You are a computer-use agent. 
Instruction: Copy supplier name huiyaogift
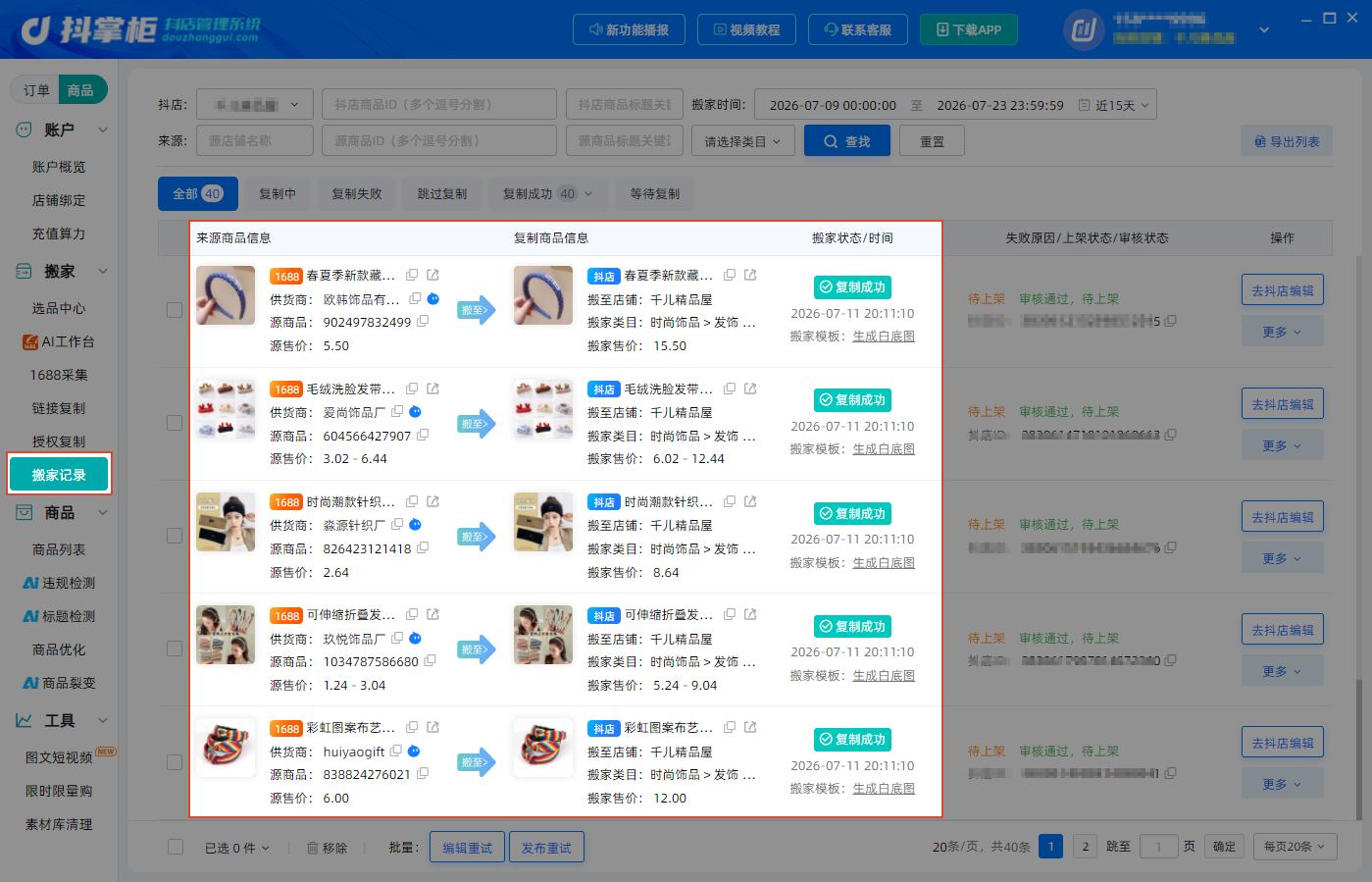click(x=395, y=751)
